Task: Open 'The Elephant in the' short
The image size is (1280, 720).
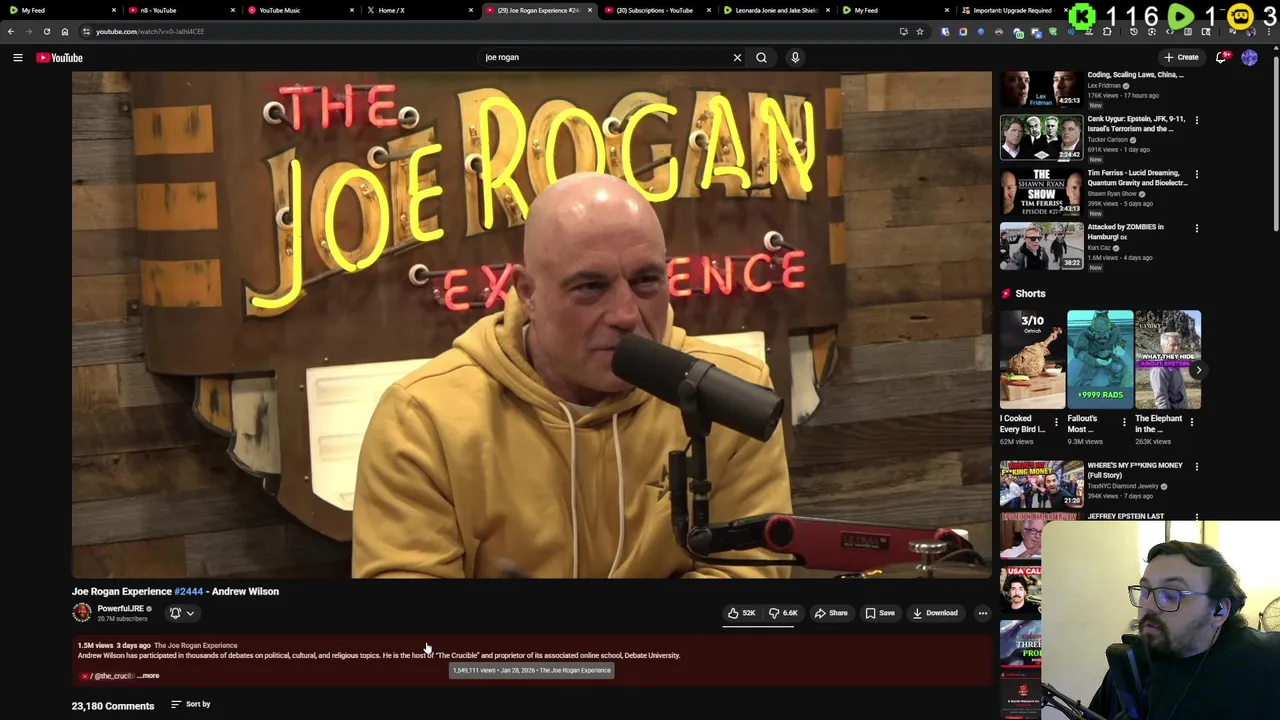Action: point(1168,360)
